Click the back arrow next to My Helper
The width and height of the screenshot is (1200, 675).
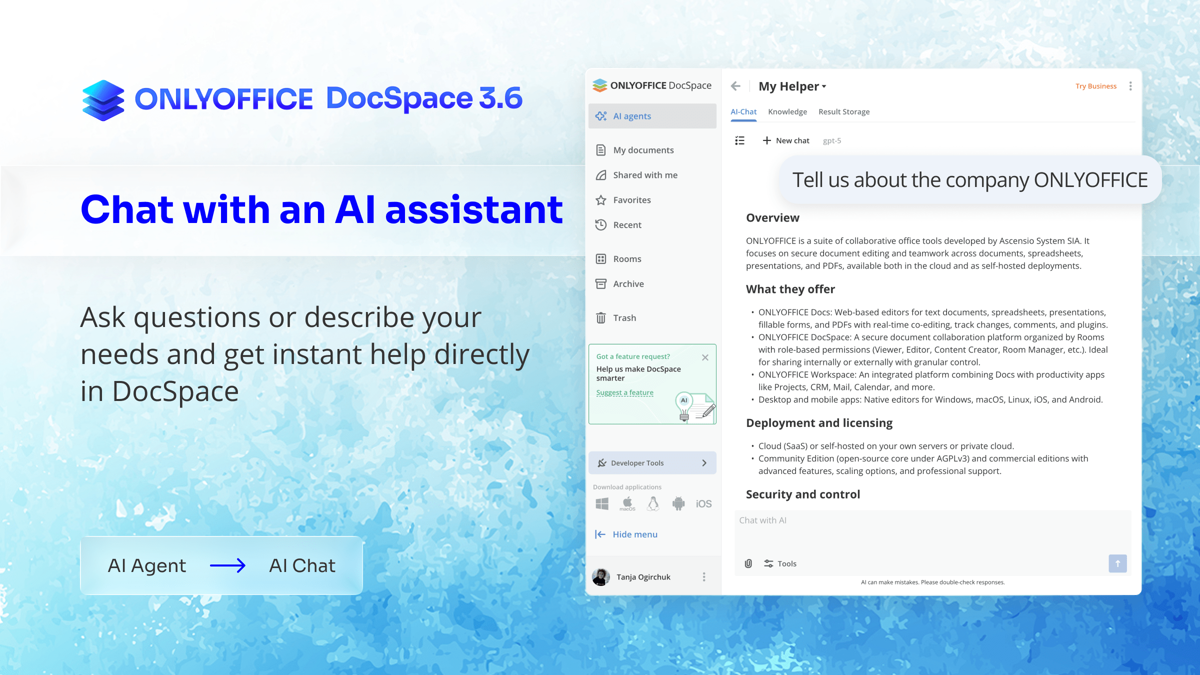736,86
